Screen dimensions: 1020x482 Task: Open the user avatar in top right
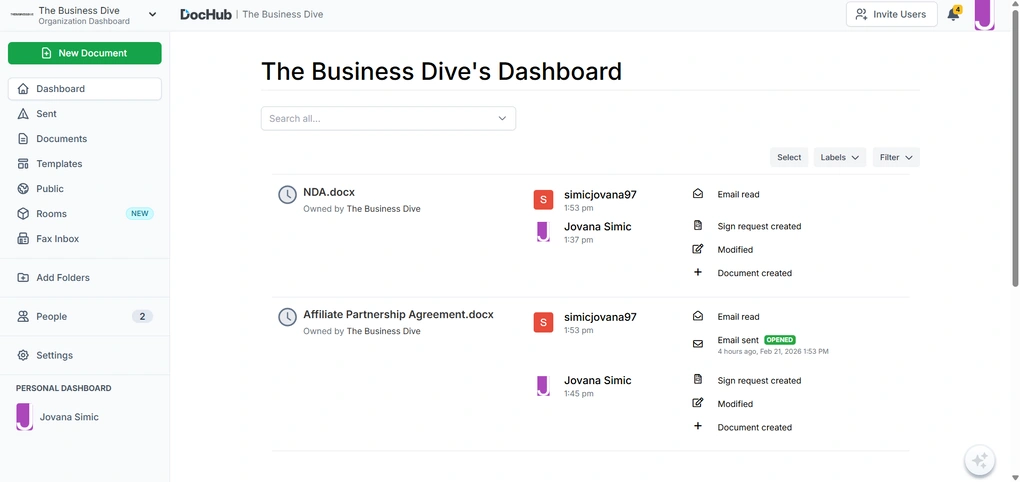point(984,14)
